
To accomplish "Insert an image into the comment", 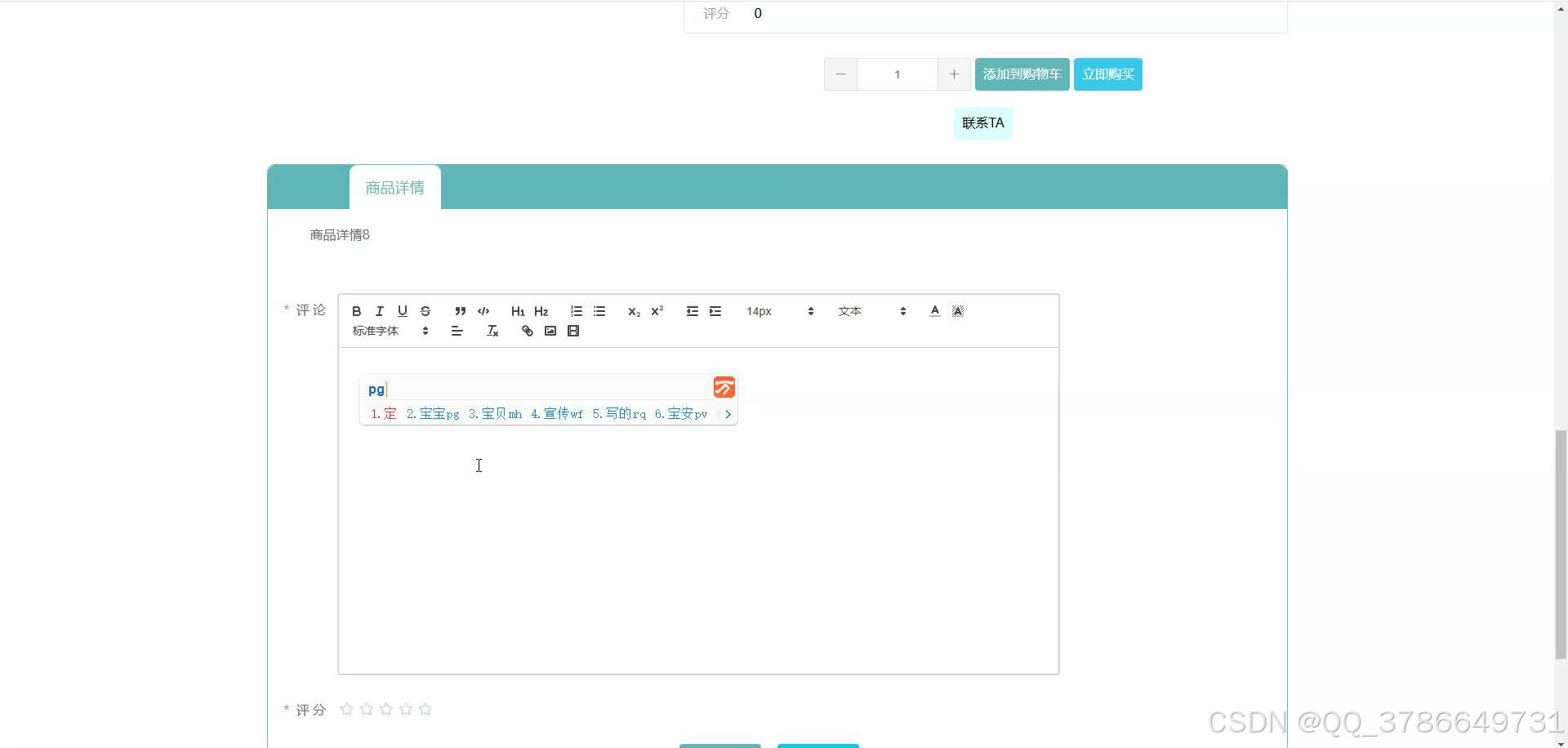I will pos(550,331).
